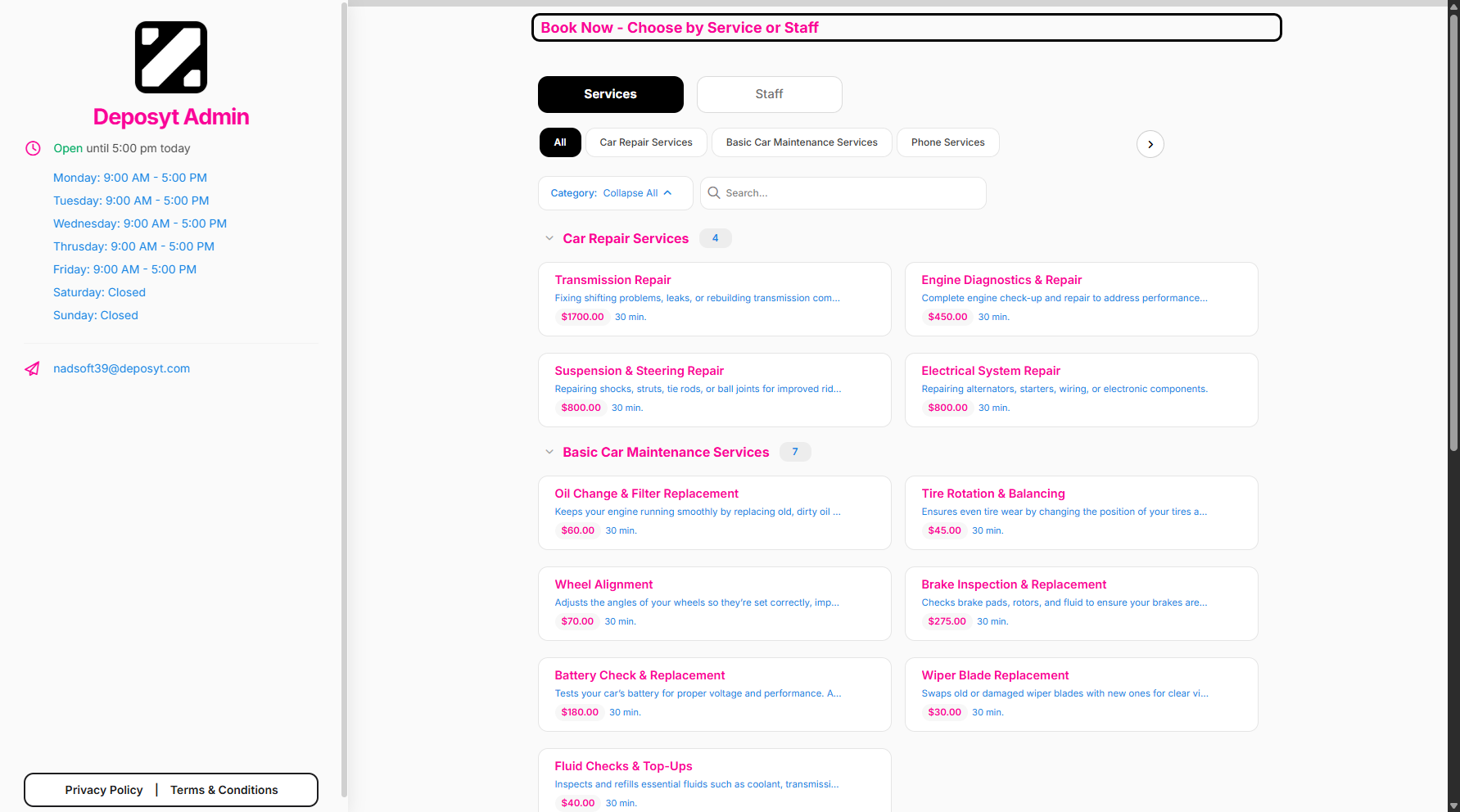Image resolution: width=1460 pixels, height=812 pixels.
Task: Click the Monday: 9:00 AM - 5:00 PM hours
Action: point(130,178)
